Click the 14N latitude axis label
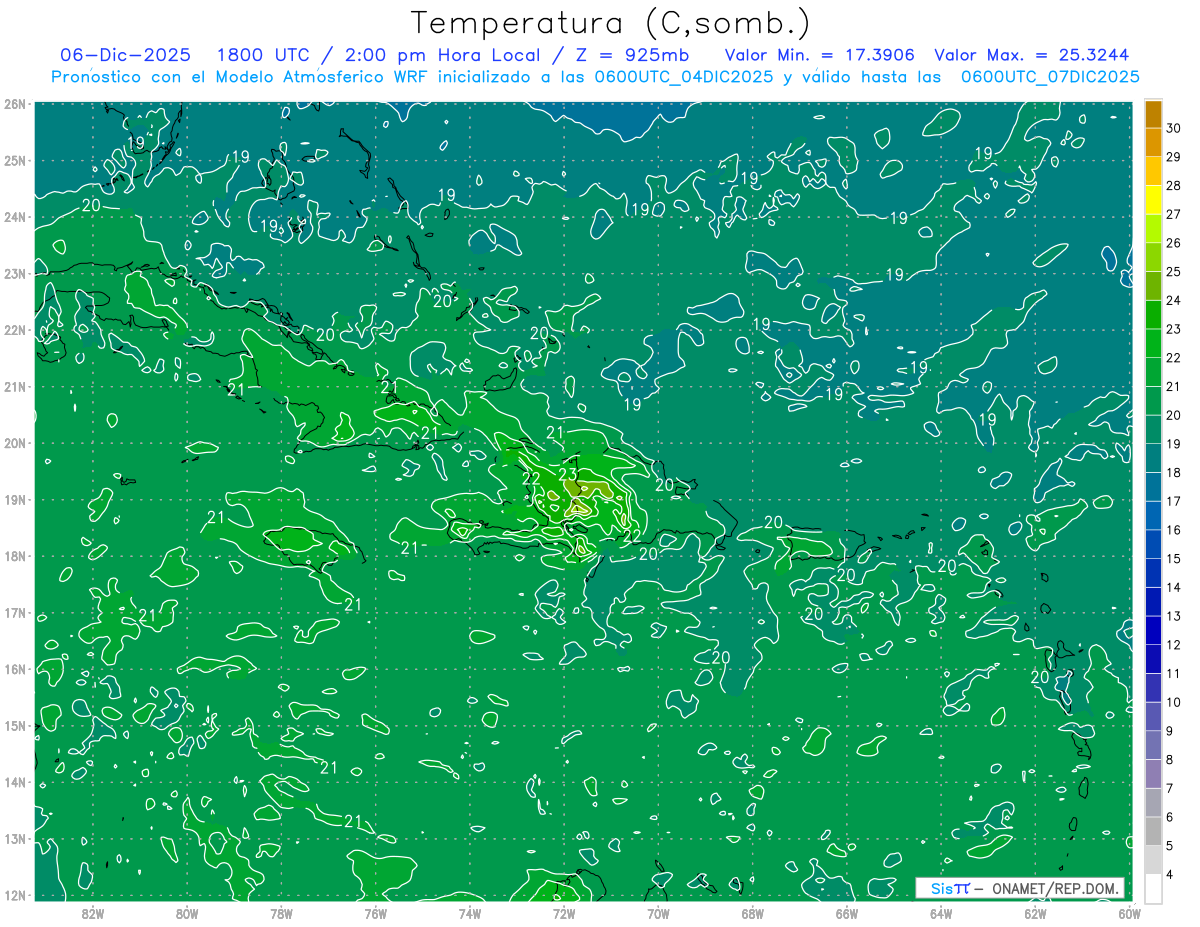This screenshot has height=927, width=1200. (15, 782)
